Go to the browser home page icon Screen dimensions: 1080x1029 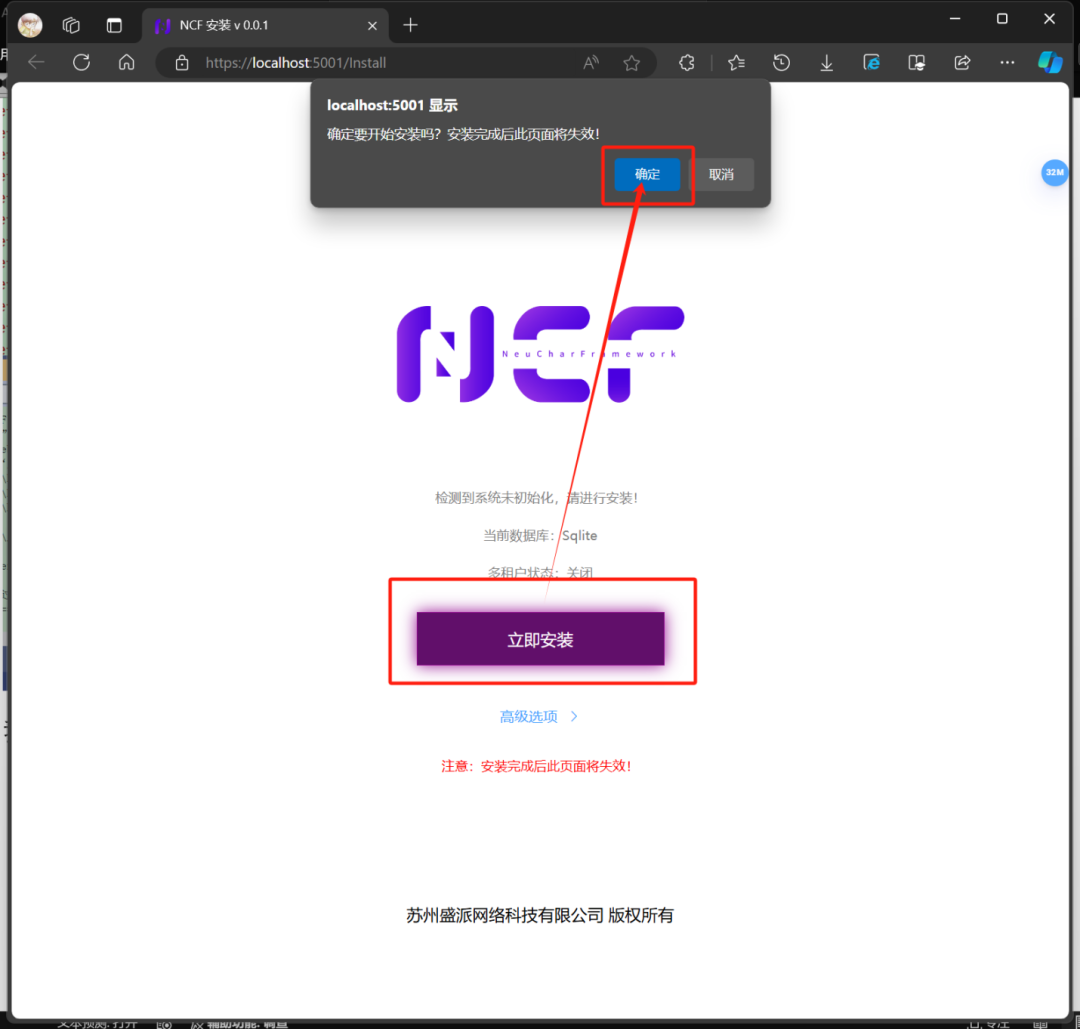(x=127, y=63)
